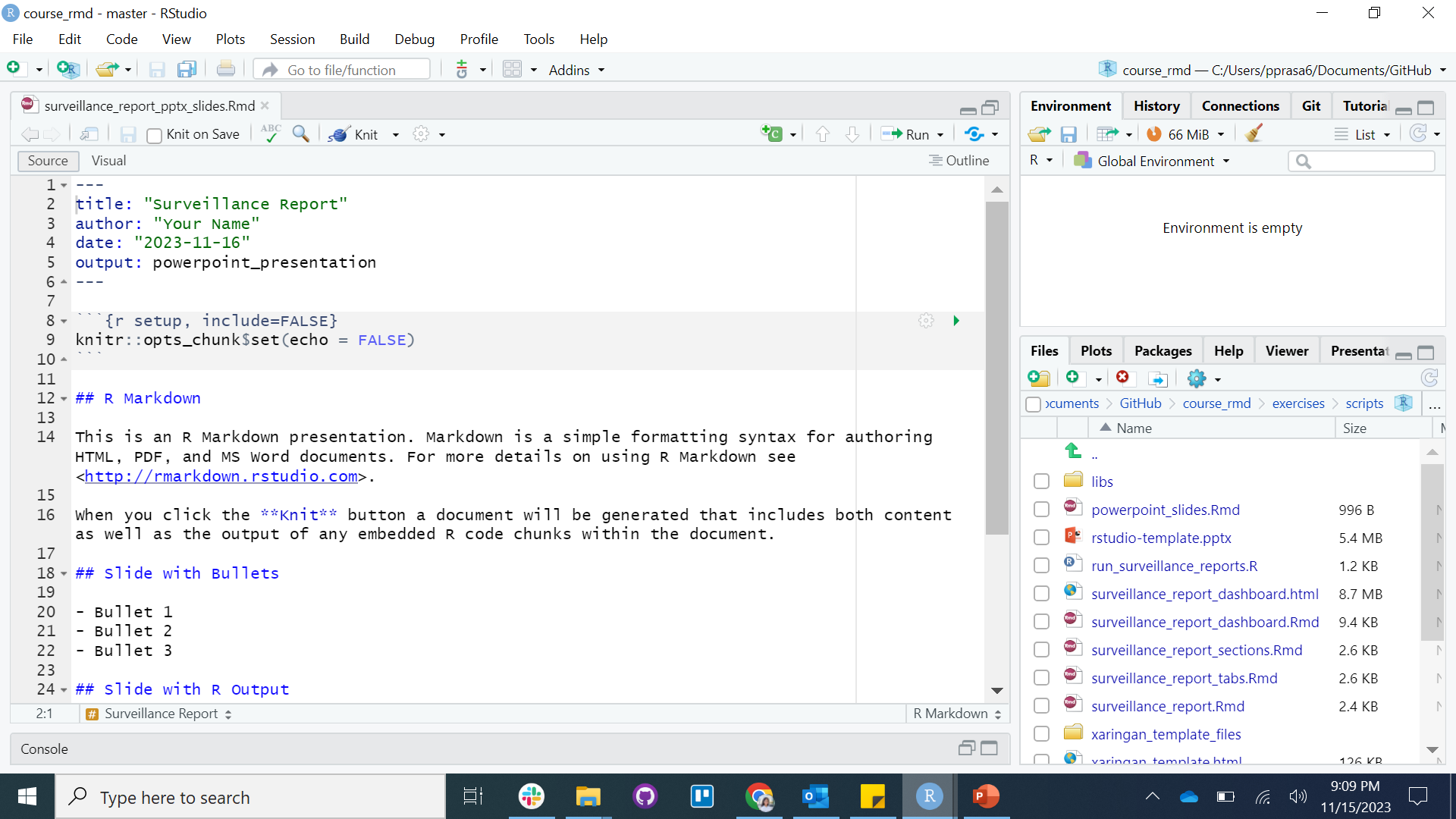1456x819 pixels.
Task: Open PowerPoint from the taskbar
Action: 985,796
